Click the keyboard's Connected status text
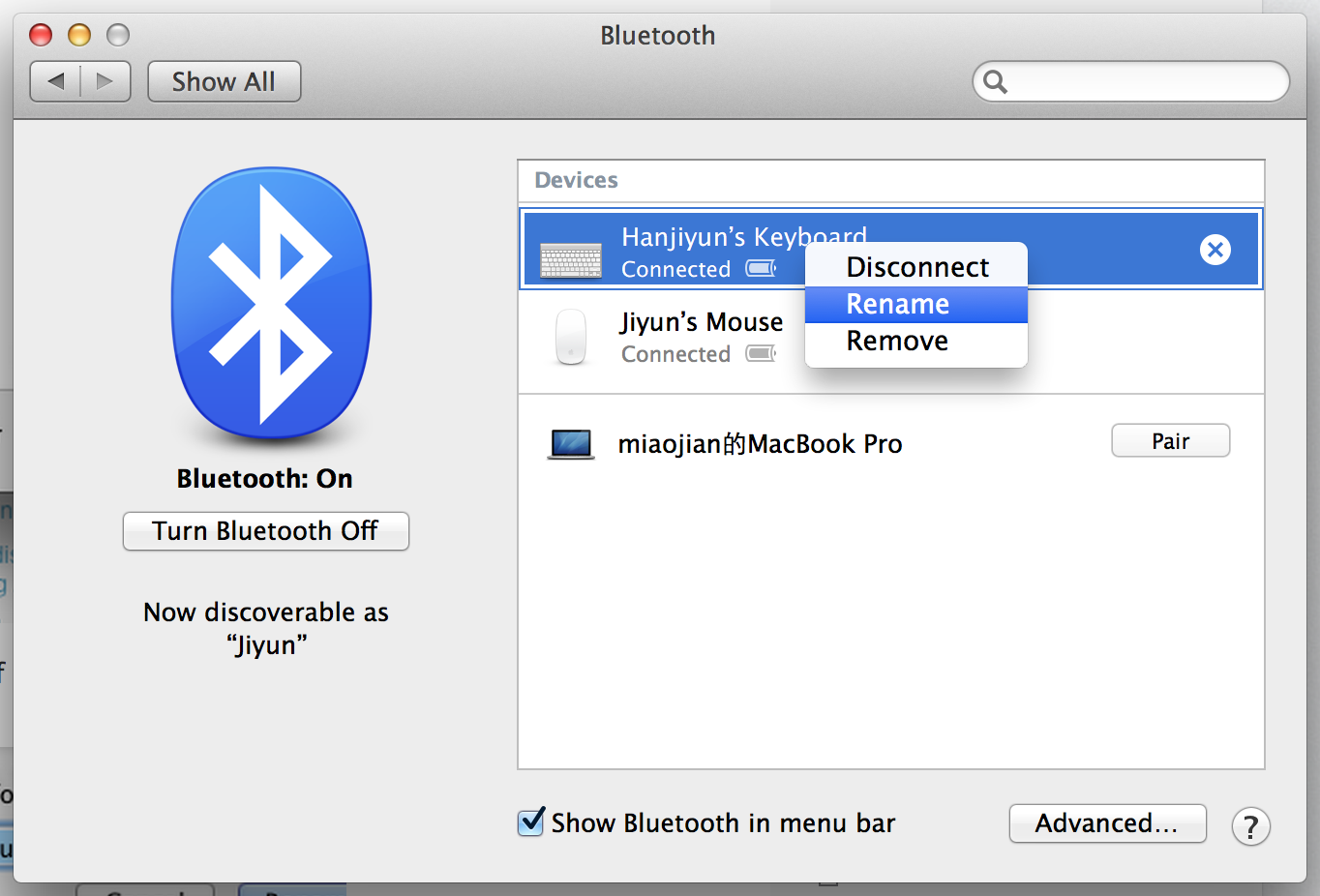This screenshot has width=1320, height=896. tap(675, 269)
